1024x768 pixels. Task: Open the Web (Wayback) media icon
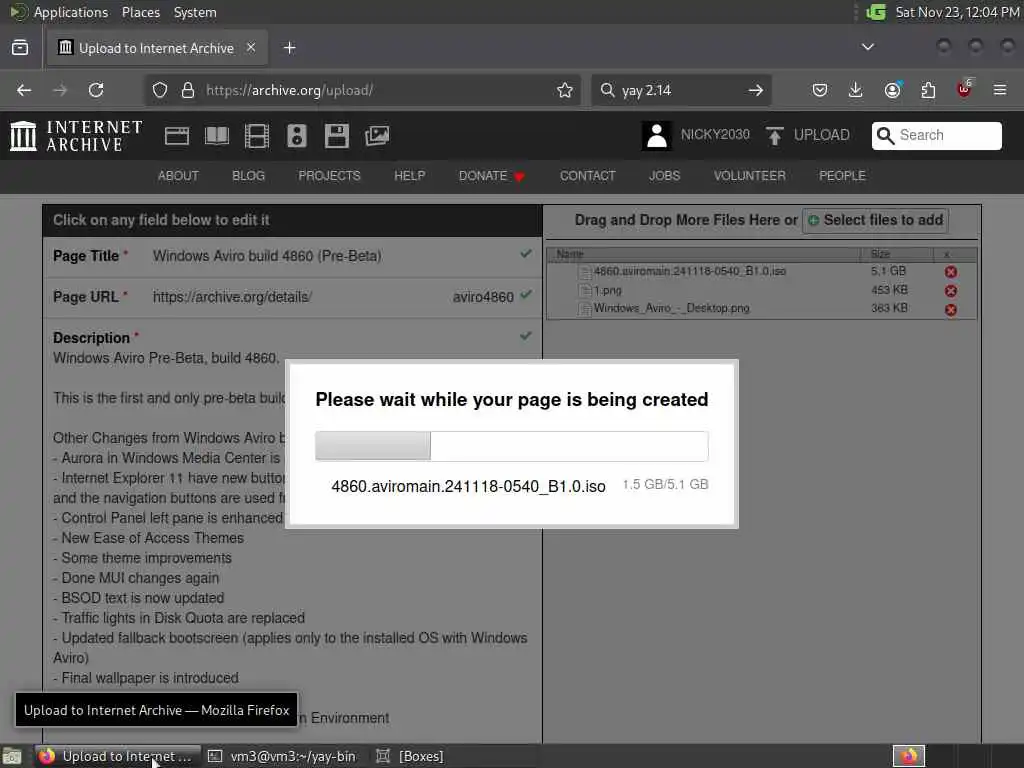tap(177, 136)
